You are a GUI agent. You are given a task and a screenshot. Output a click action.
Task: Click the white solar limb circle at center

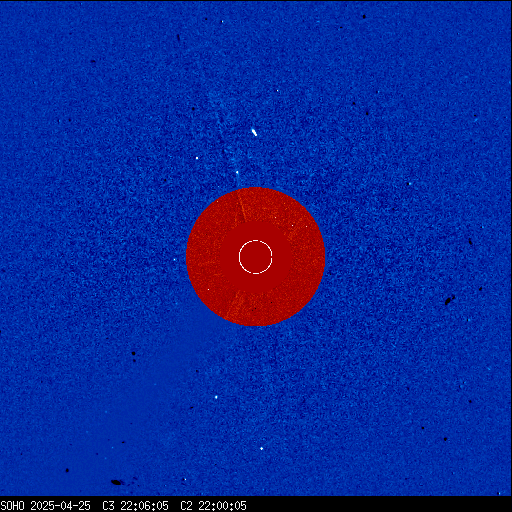(x=256, y=257)
